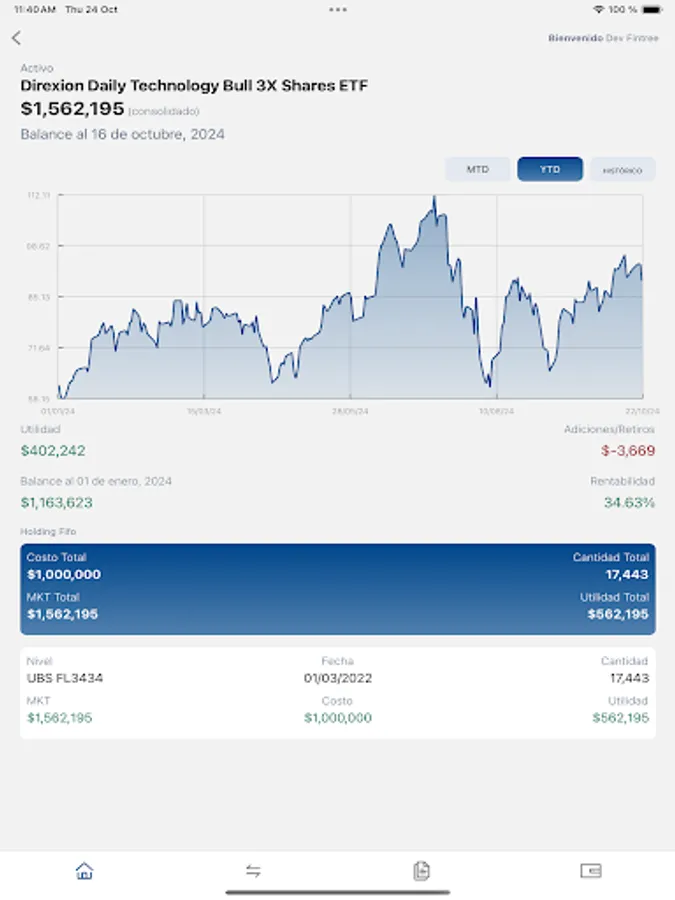Viewport: 675px width, 900px height.
Task: Open the Home tab in bottom navigation
Action: tap(84, 871)
